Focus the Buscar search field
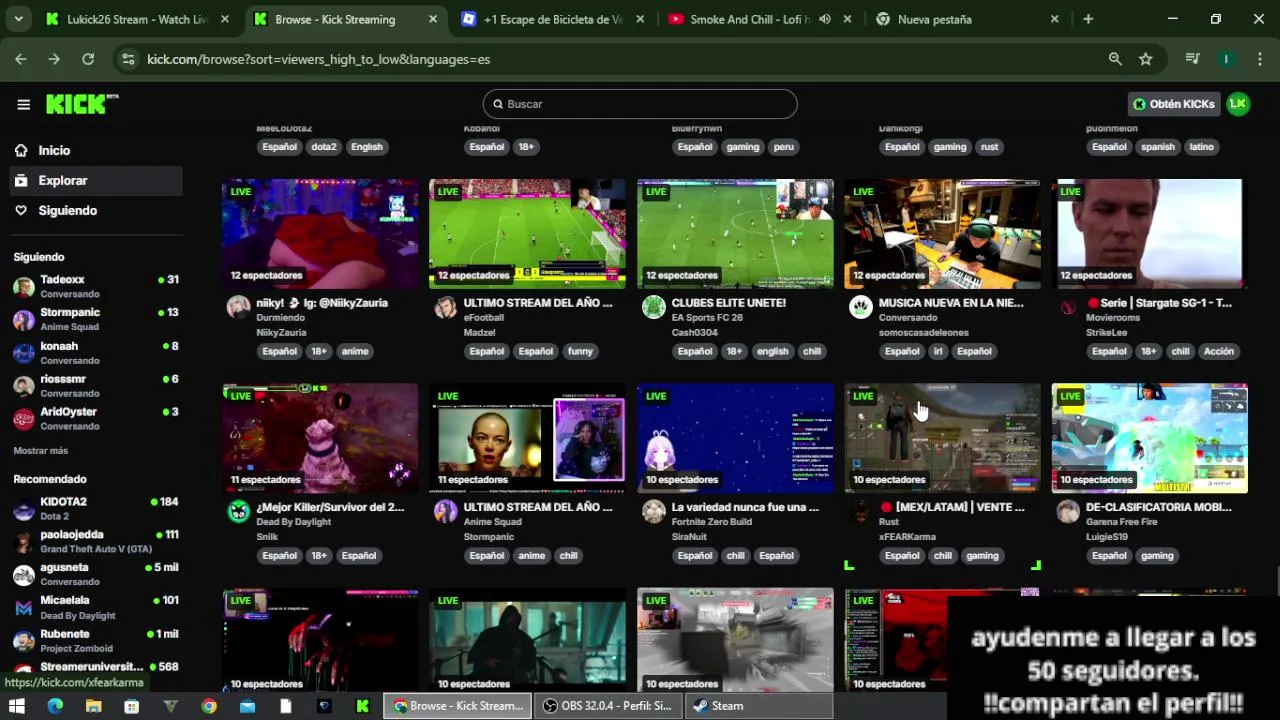This screenshot has height=720, width=1280. 640,104
